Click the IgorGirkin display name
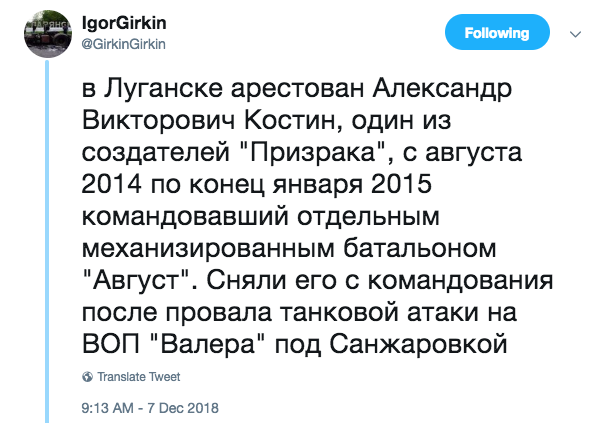Screen dimensions: 599x423 [x=124, y=23]
